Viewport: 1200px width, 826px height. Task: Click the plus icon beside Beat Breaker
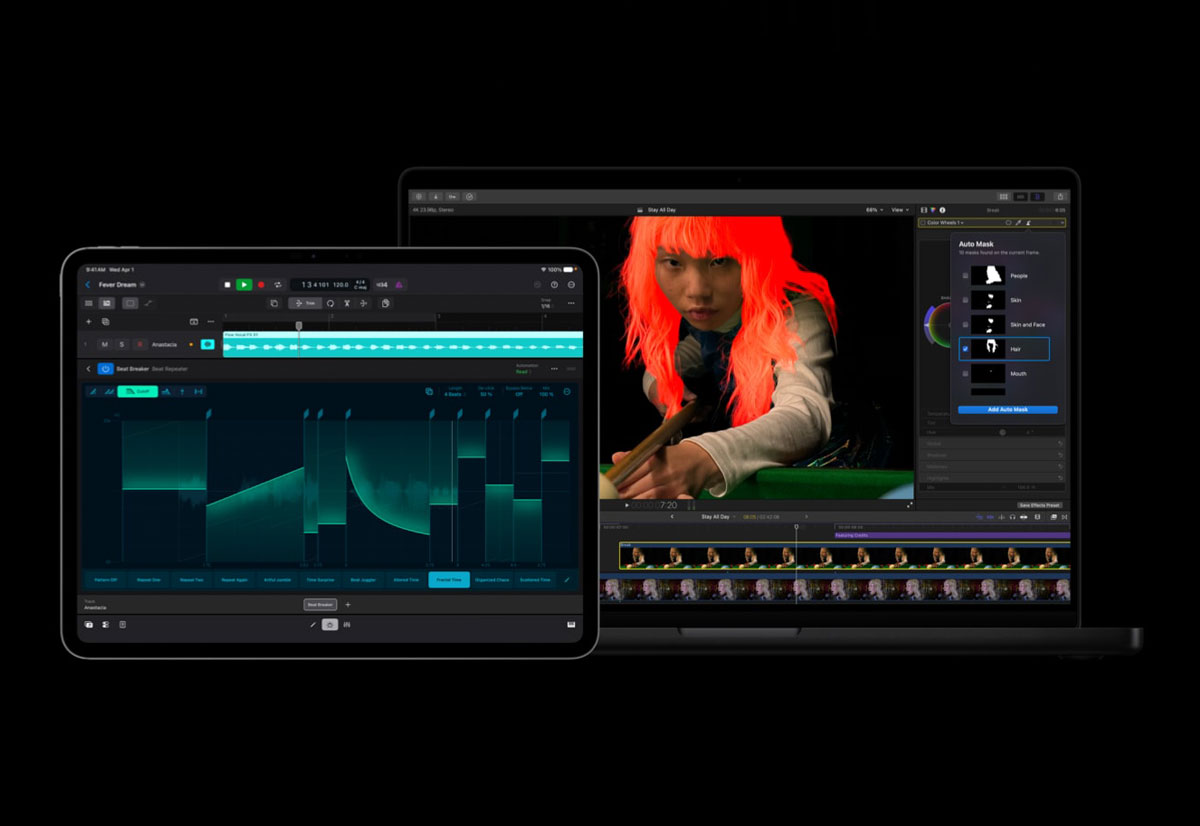point(348,605)
